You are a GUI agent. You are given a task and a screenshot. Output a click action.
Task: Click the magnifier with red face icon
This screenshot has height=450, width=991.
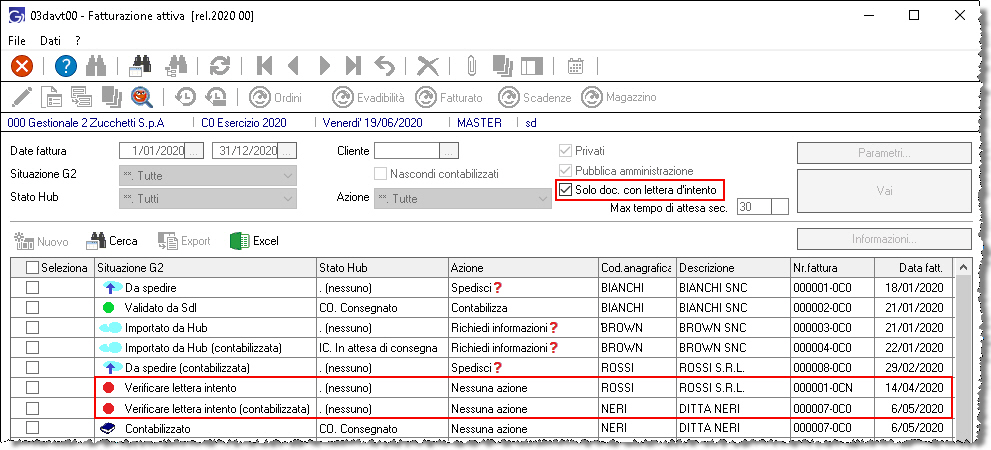click(x=142, y=97)
